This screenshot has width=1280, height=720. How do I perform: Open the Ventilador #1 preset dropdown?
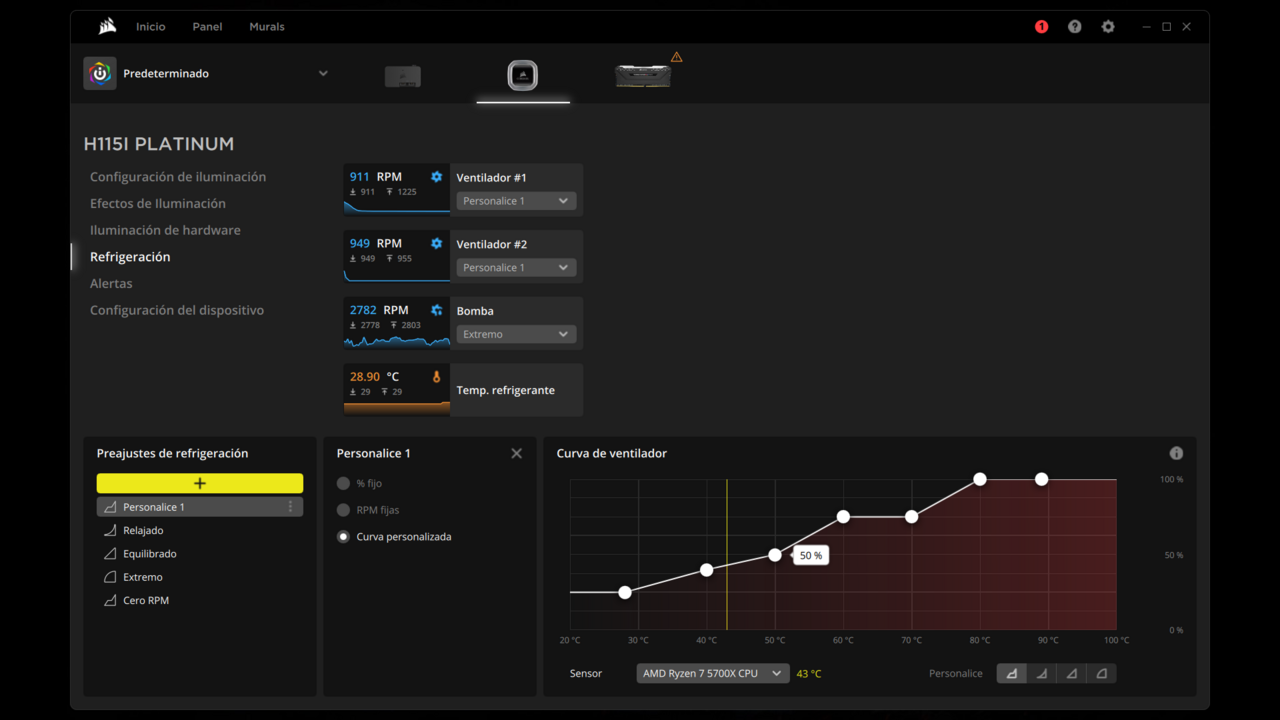(516, 201)
